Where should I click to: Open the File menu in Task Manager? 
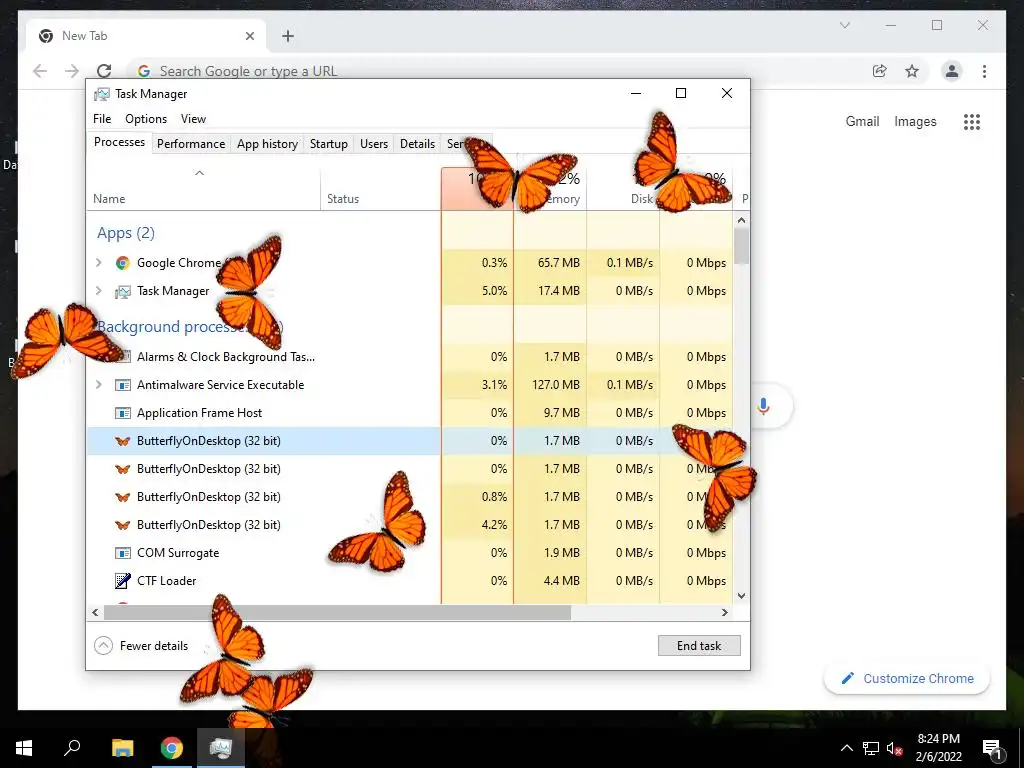point(102,119)
